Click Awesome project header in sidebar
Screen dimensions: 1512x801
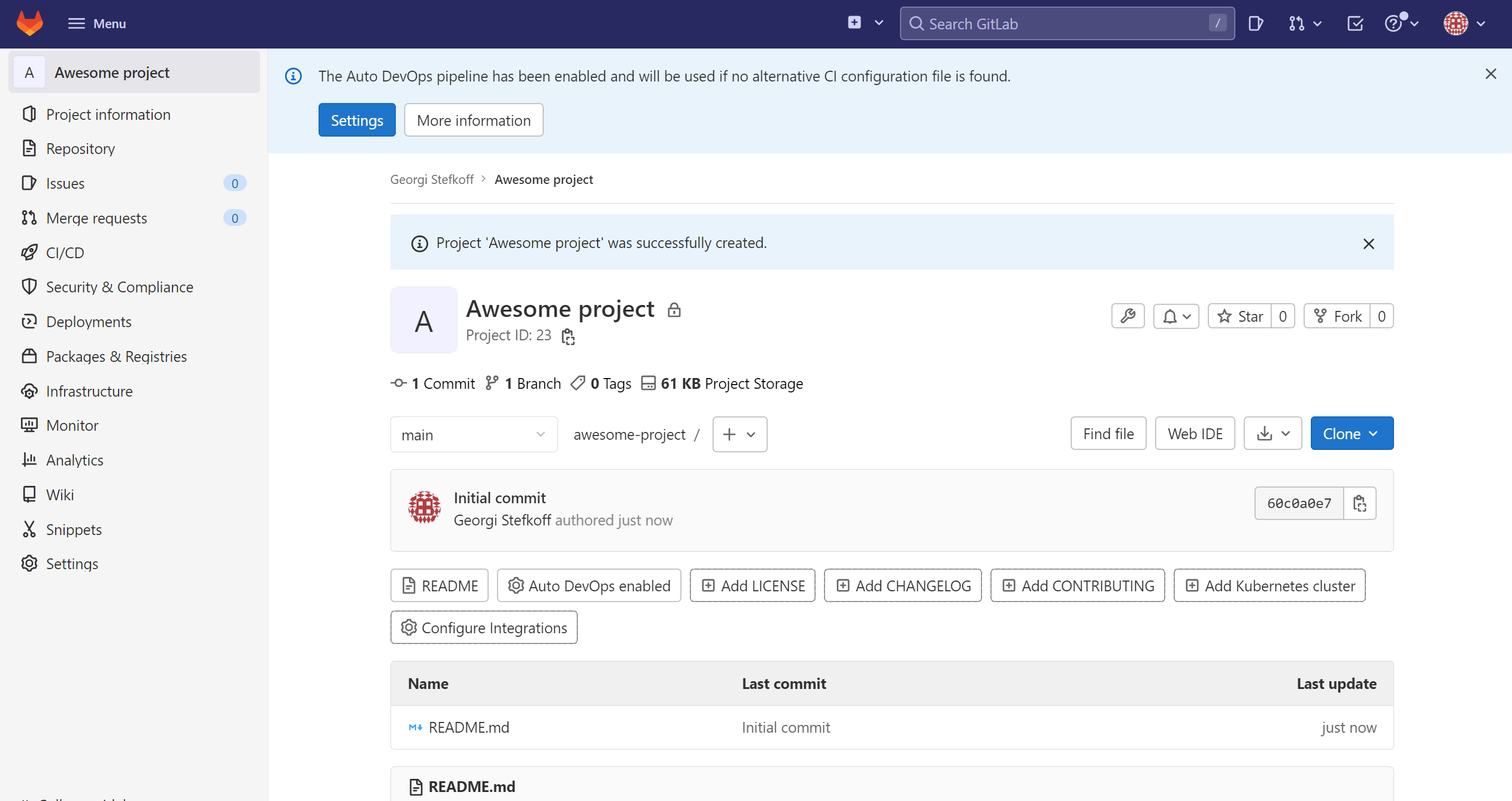tap(134, 72)
